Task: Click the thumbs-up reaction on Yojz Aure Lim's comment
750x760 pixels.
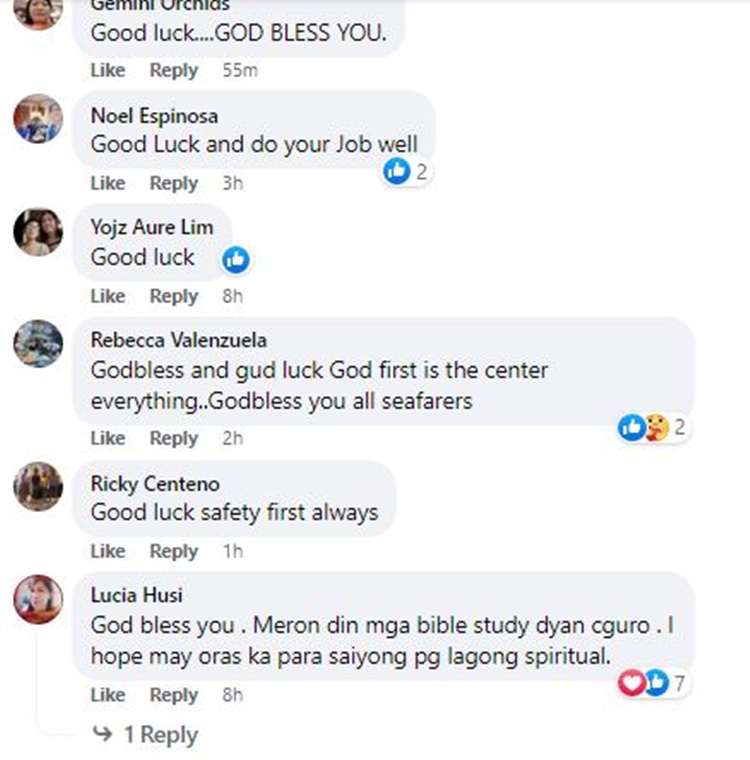Action: (x=236, y=260)
